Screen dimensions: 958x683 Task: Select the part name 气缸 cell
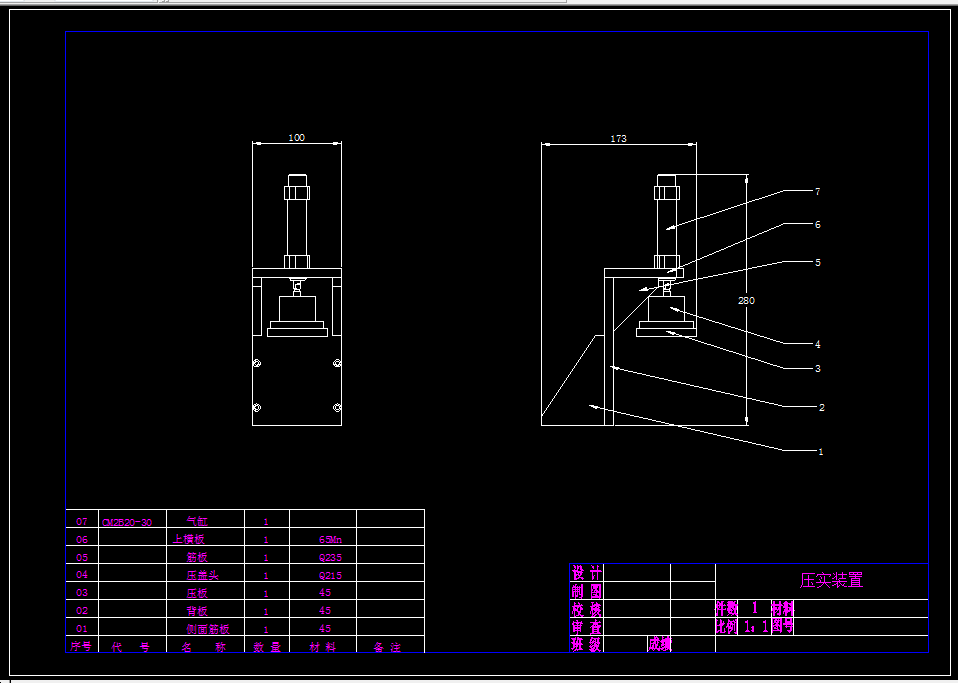[x=197, y=521]
